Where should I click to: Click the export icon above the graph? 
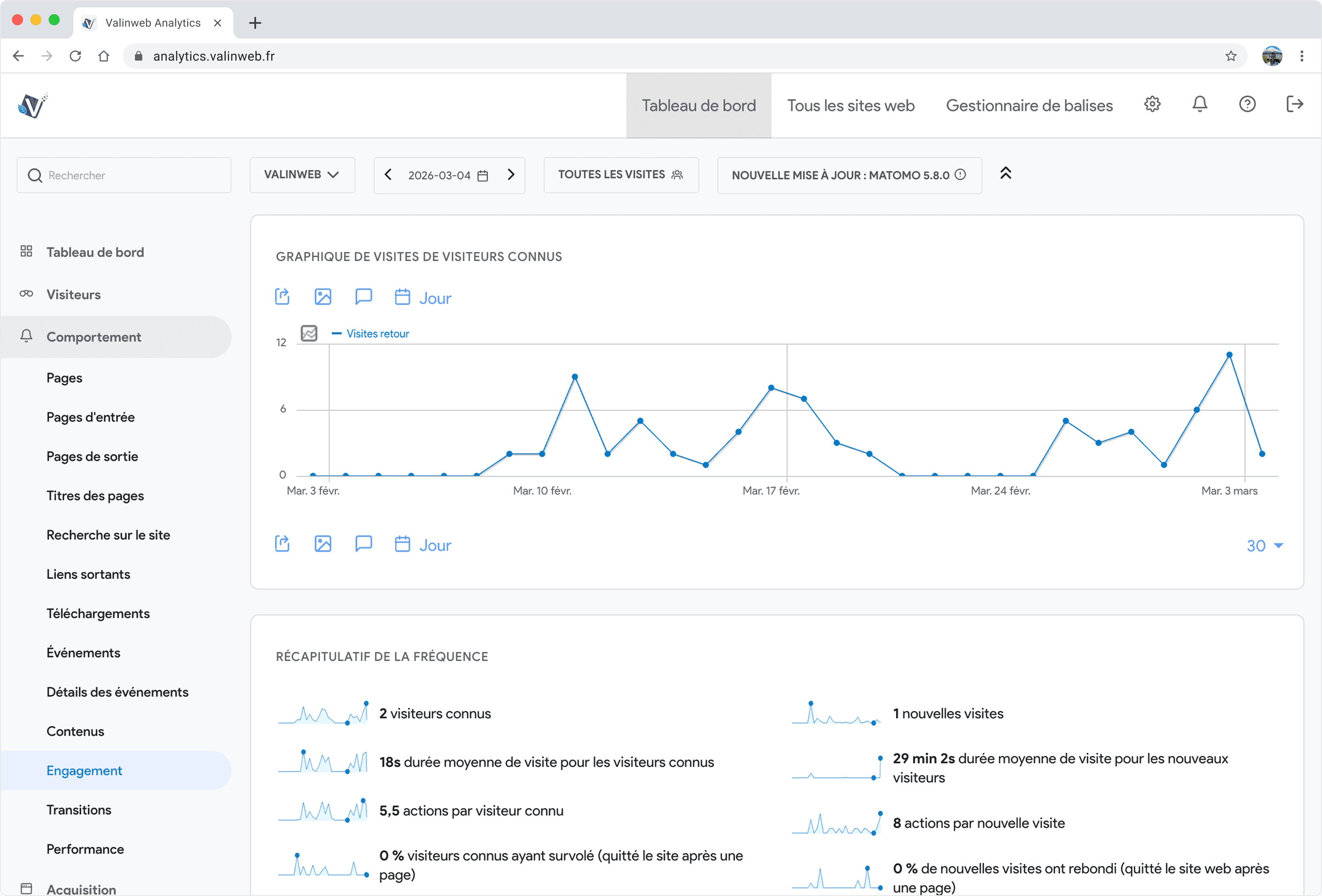point(282,297)
